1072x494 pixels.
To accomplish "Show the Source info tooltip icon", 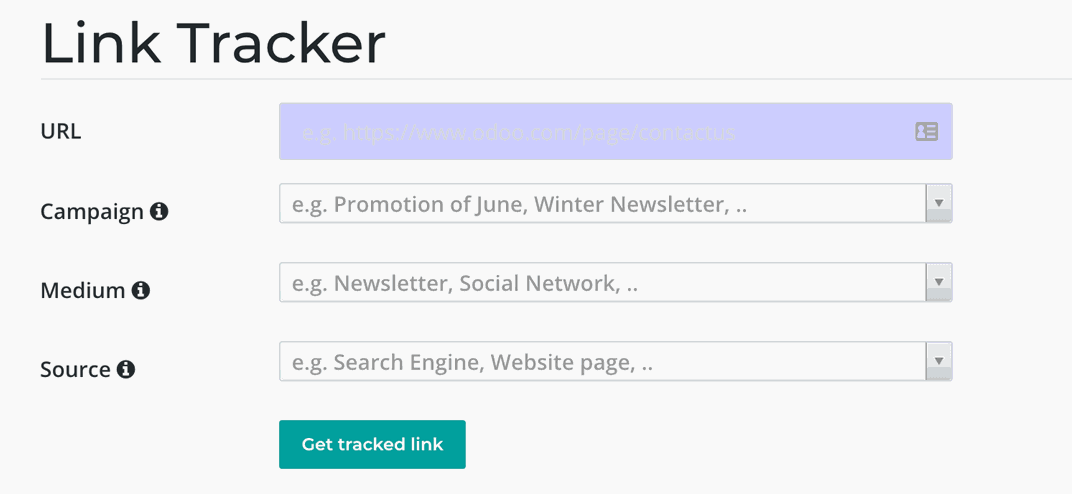I will 126,369.
